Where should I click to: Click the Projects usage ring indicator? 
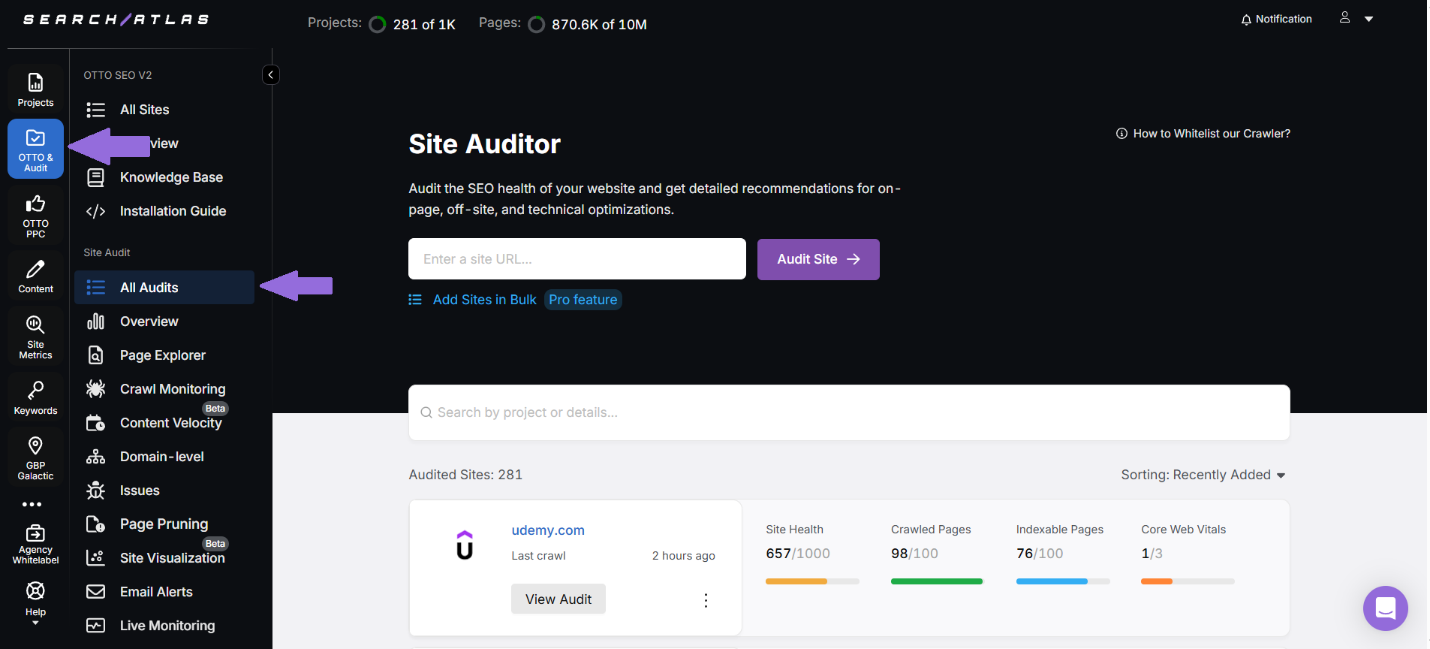click(377, 24)
